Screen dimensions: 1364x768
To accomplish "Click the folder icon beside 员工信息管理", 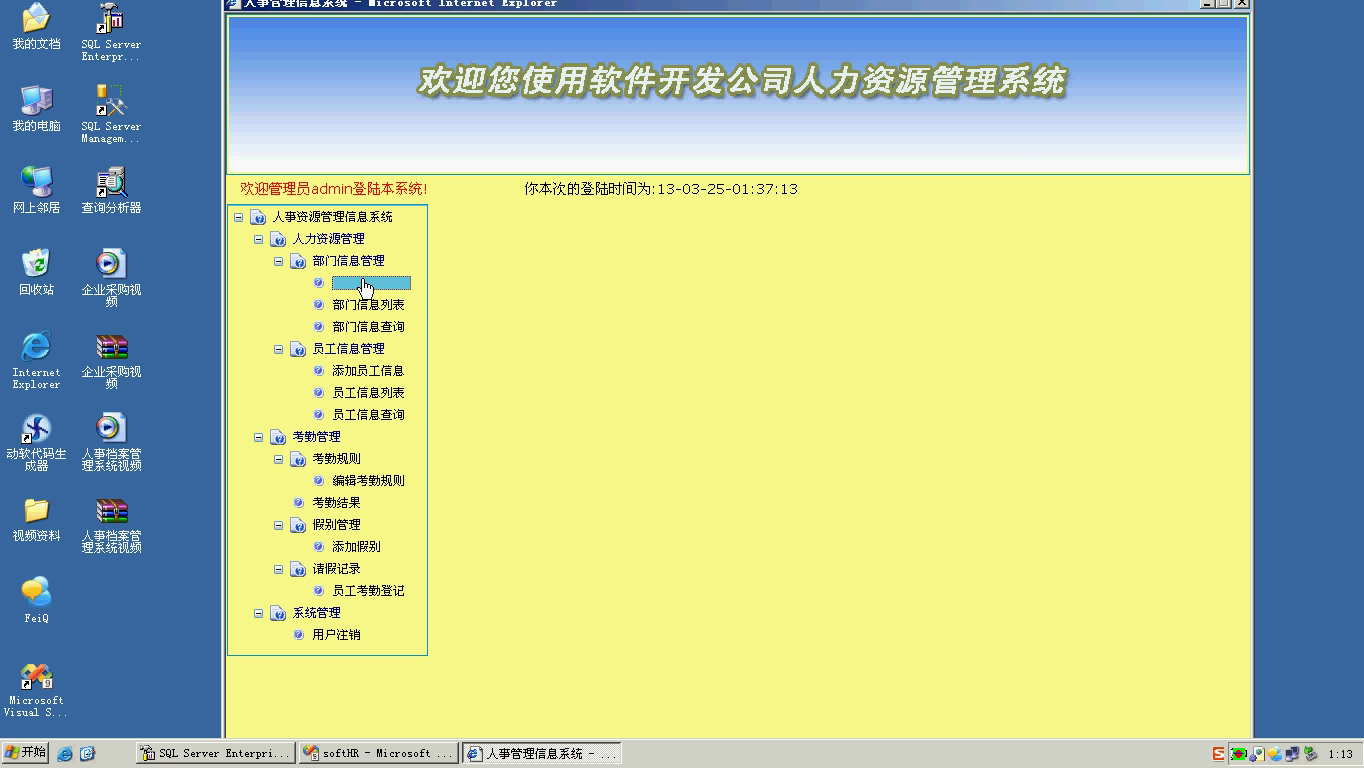I will (x=298, y=349).
